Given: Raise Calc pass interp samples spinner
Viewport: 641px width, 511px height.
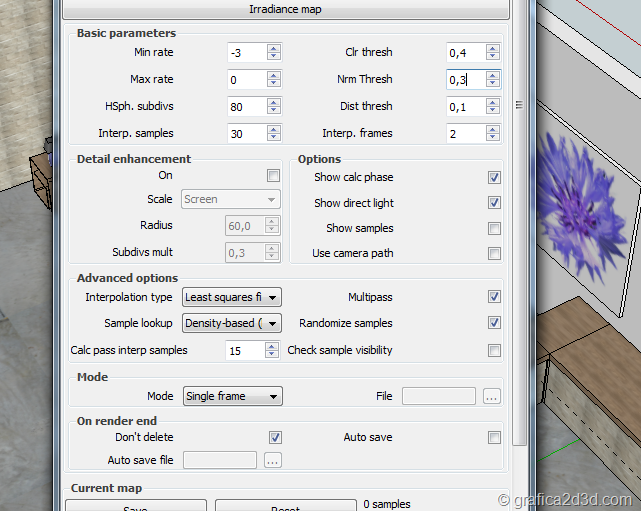Looking at the screenshot, I should coord(272,346).
